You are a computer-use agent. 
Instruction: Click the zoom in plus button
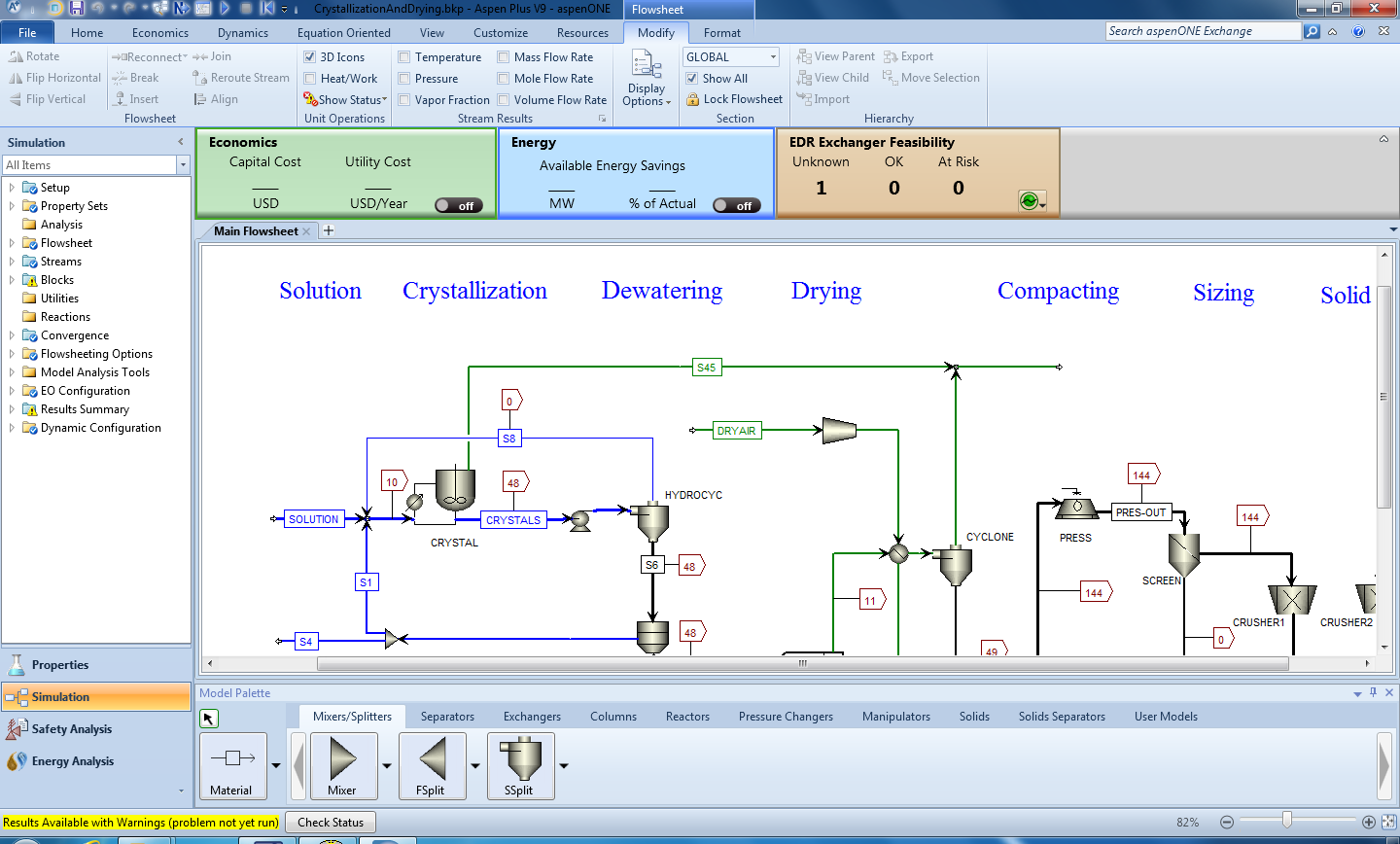(x=1369, y=822)
